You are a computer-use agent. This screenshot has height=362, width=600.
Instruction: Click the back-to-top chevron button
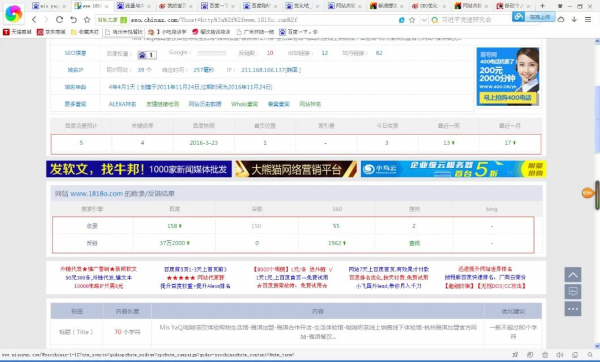click(x=573, y=275)
